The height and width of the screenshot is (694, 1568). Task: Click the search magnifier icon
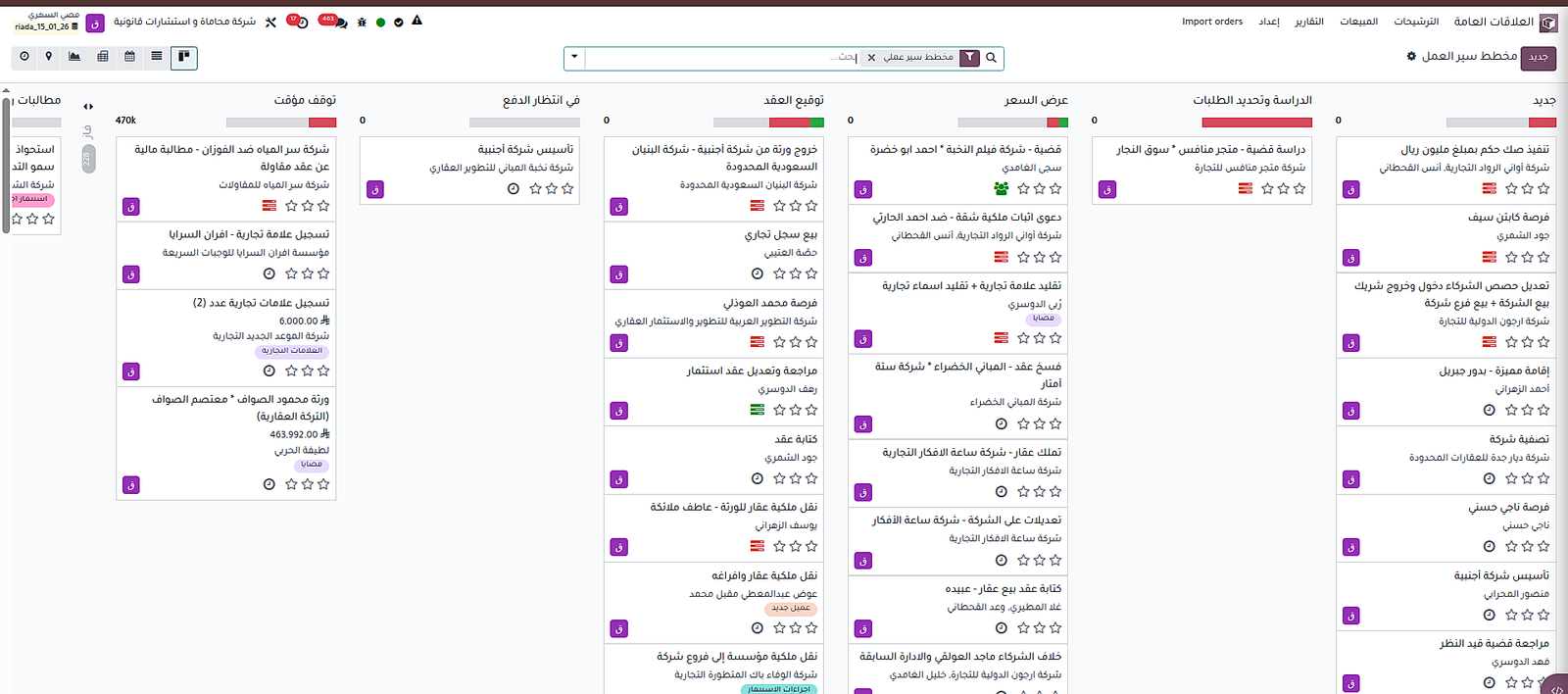(x=991, y=58)
